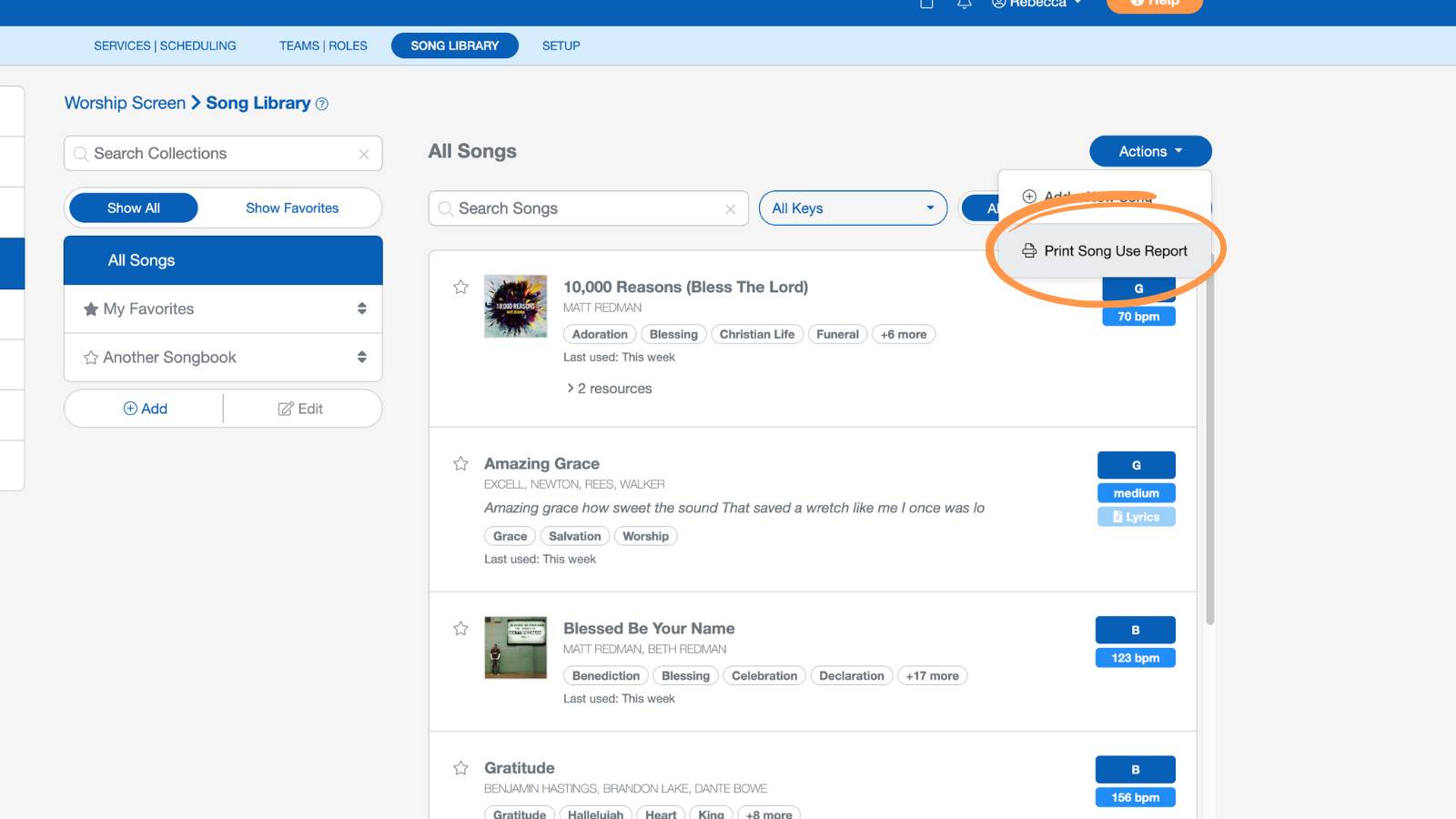Screen dimensions: 1456x819
Task: Click the G key badge on Amazing Grace
Action: 1137,465
